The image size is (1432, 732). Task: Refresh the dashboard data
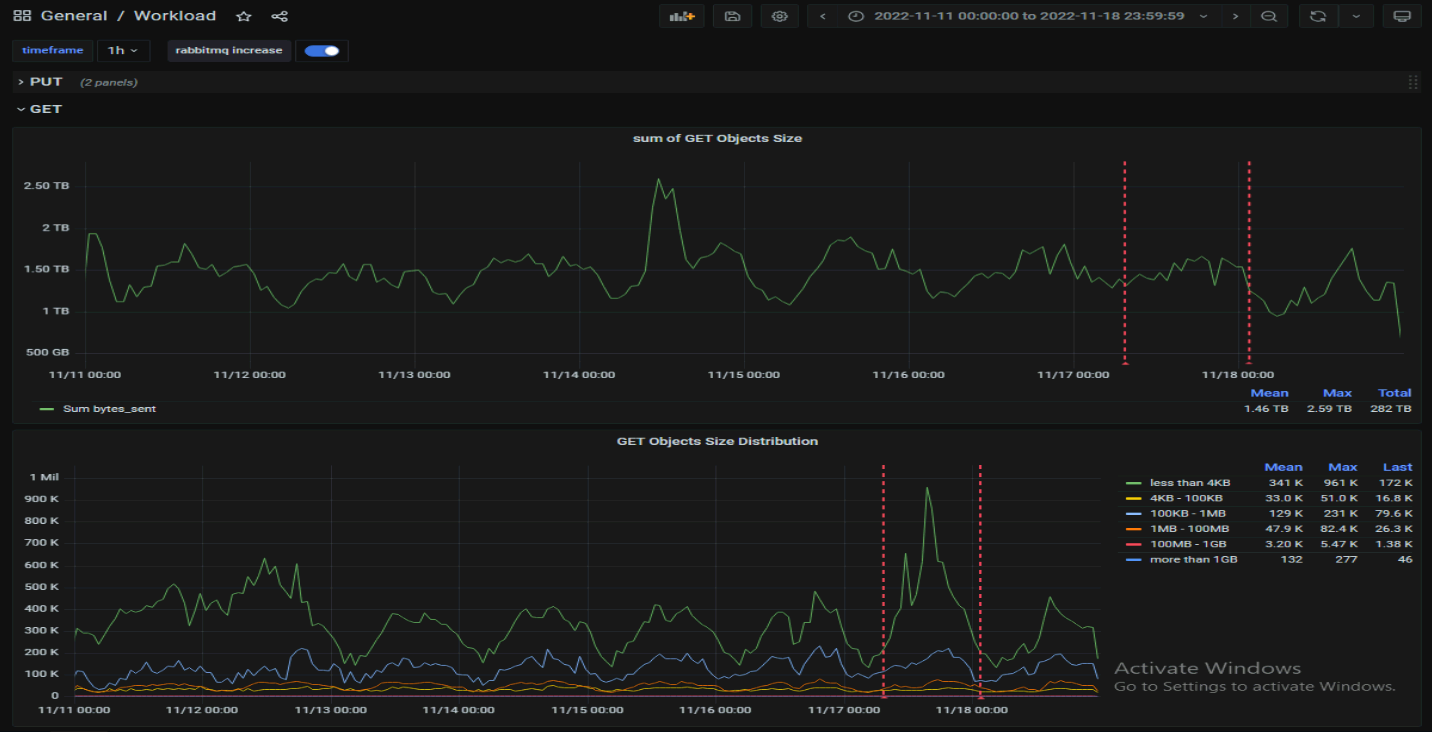(1318, 16)
